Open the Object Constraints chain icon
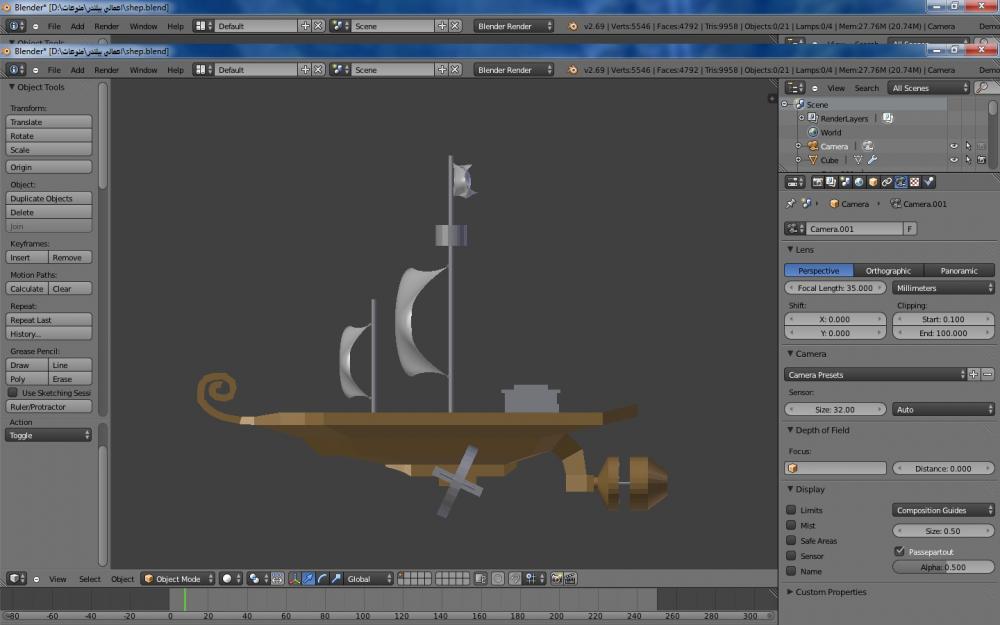 click(886, 182)
